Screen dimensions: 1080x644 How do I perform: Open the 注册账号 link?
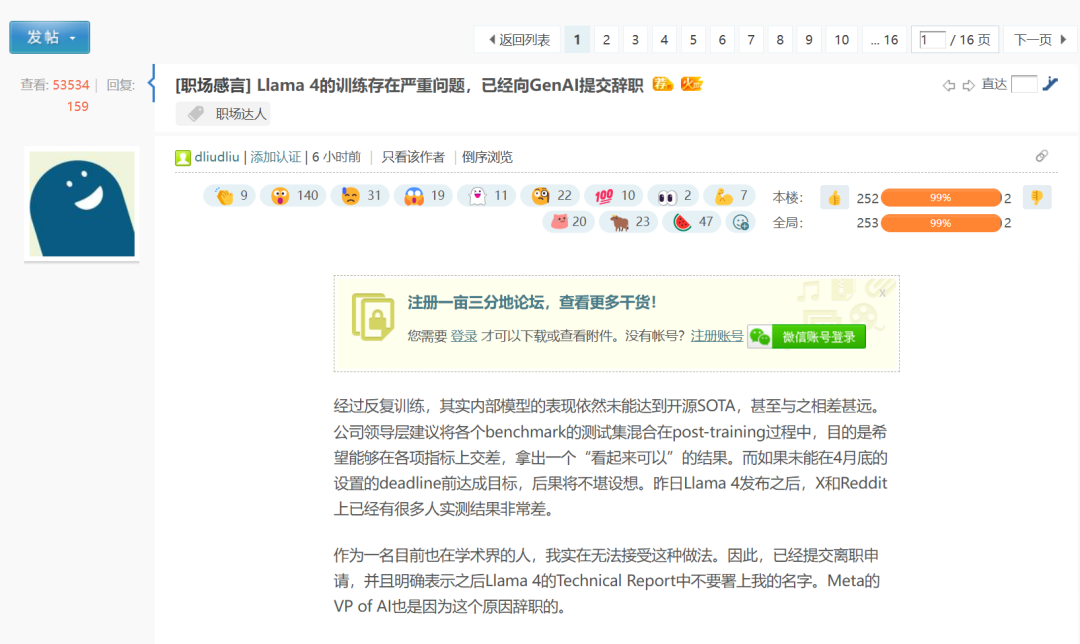click(717, 336)
